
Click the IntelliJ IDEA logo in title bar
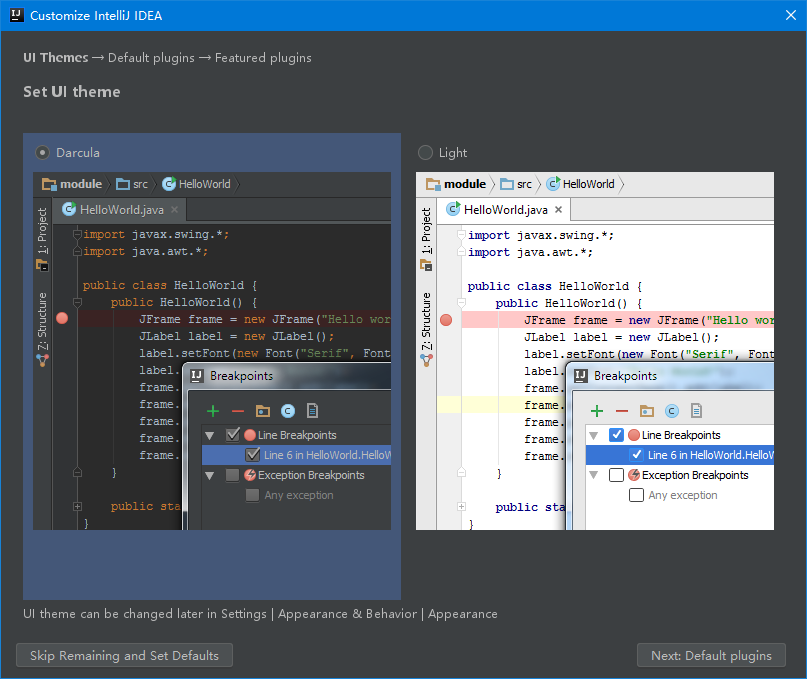(16, 16)
